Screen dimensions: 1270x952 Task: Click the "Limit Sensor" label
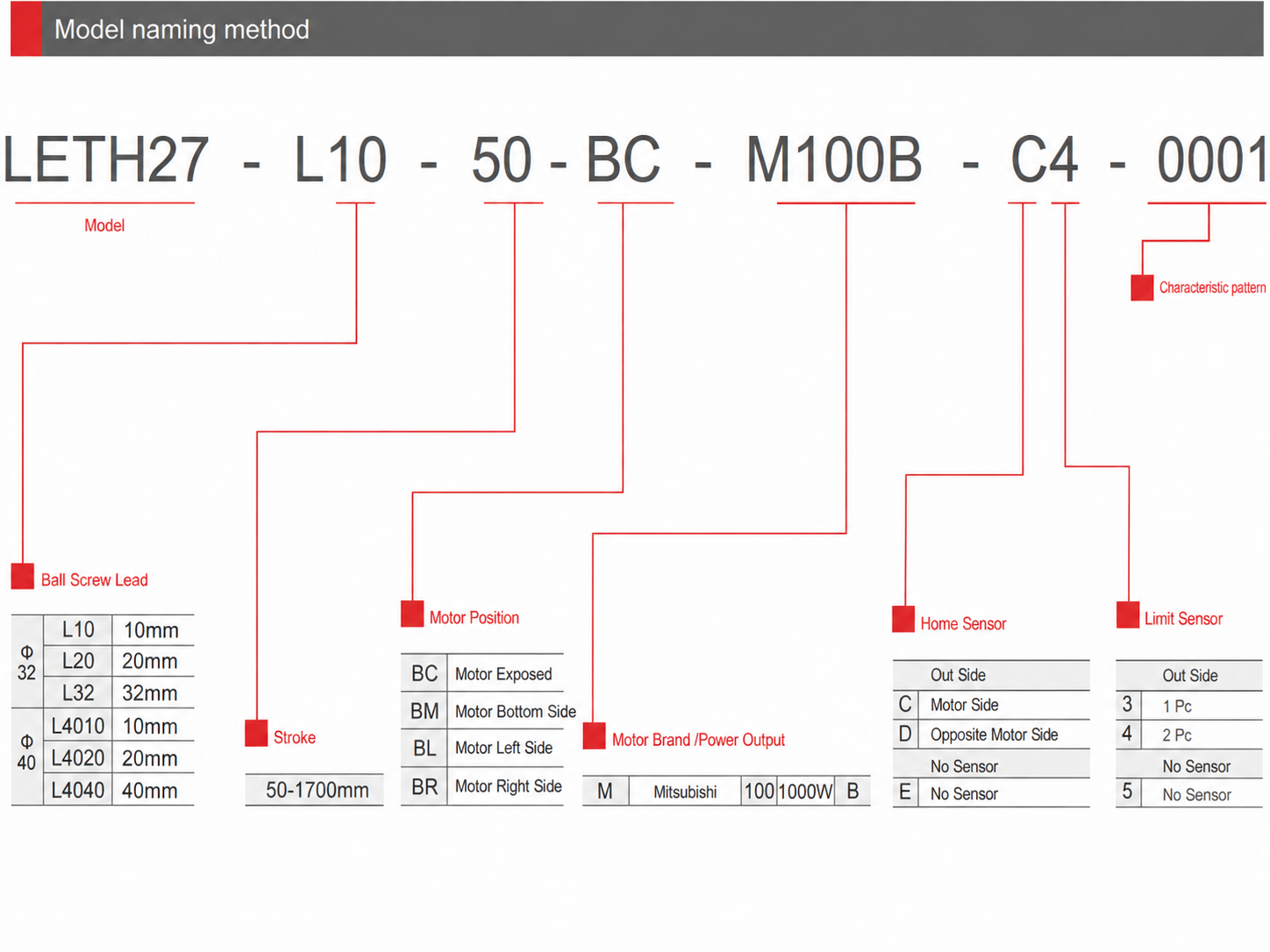tap(1183, 619)
